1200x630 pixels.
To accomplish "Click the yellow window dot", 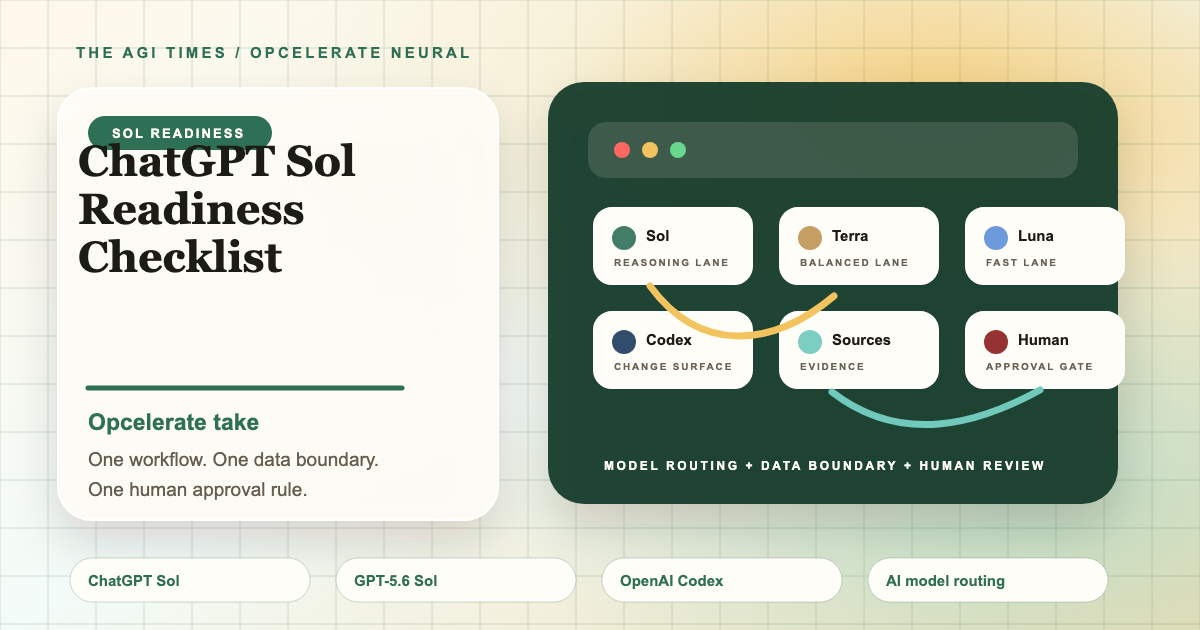I will coord(650,150).
